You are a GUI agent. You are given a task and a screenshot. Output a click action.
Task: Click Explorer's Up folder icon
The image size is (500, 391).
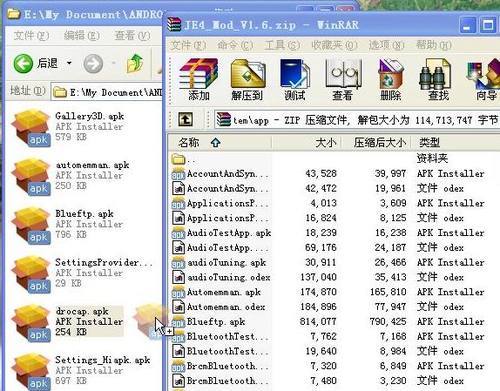(x=135, y=63)
